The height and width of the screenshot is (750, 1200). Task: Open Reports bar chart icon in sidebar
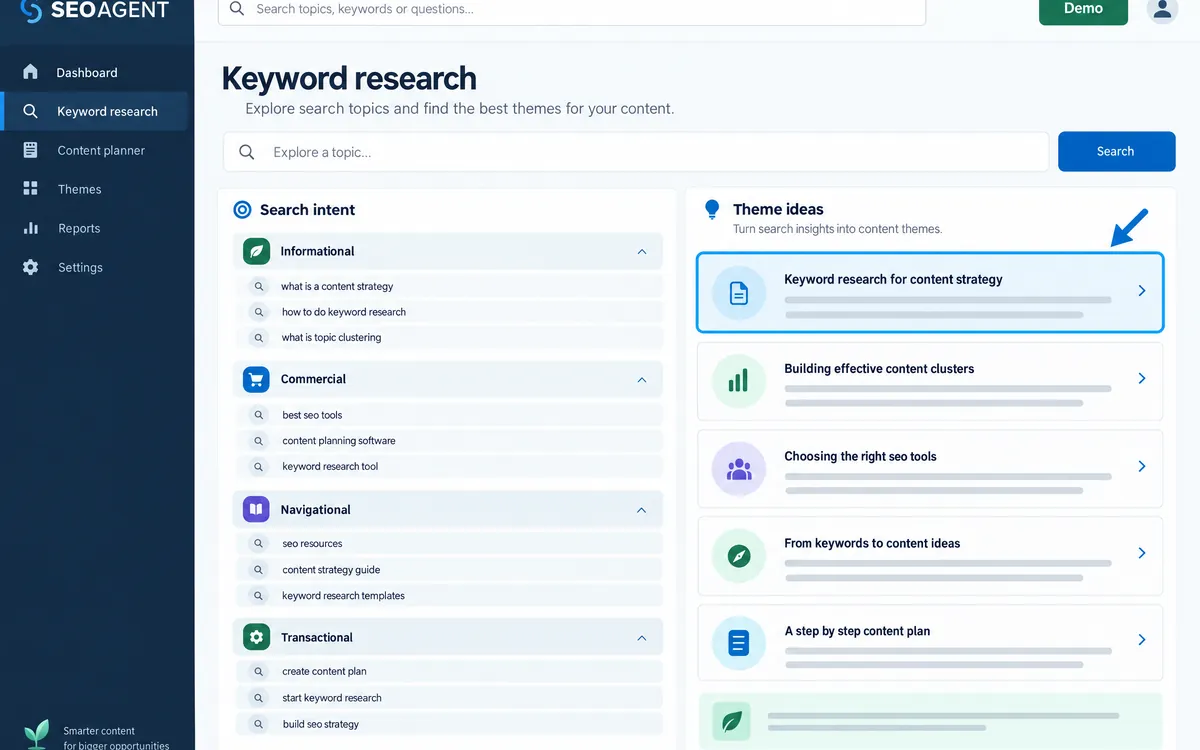pos(30,228)
